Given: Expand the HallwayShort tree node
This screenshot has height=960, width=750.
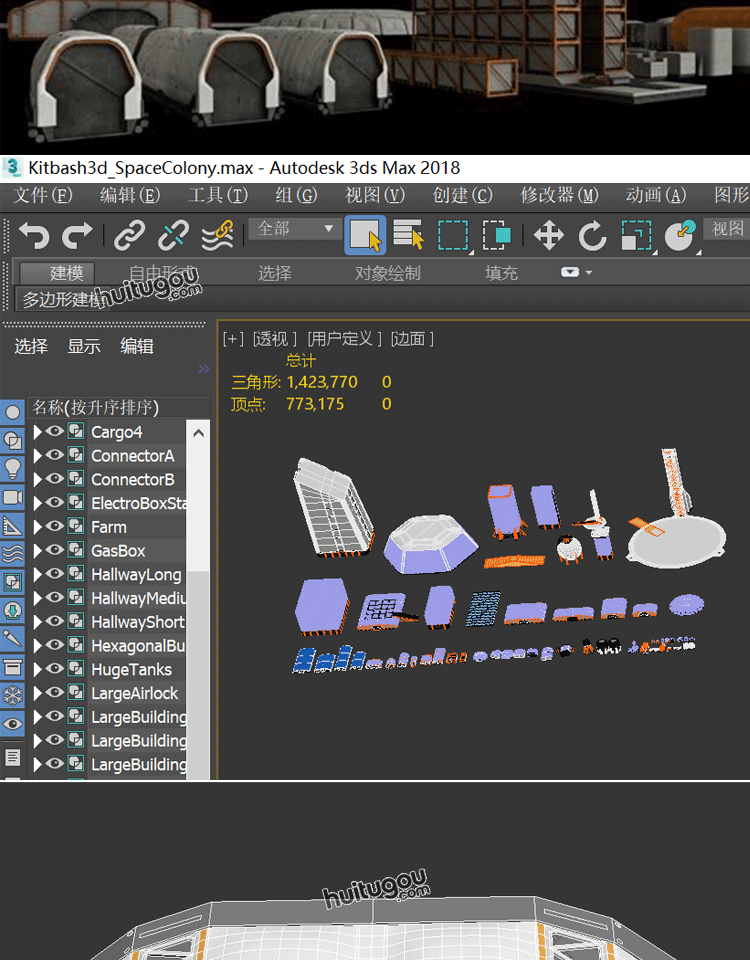Looking at the screenshot, I should (37, 621).
